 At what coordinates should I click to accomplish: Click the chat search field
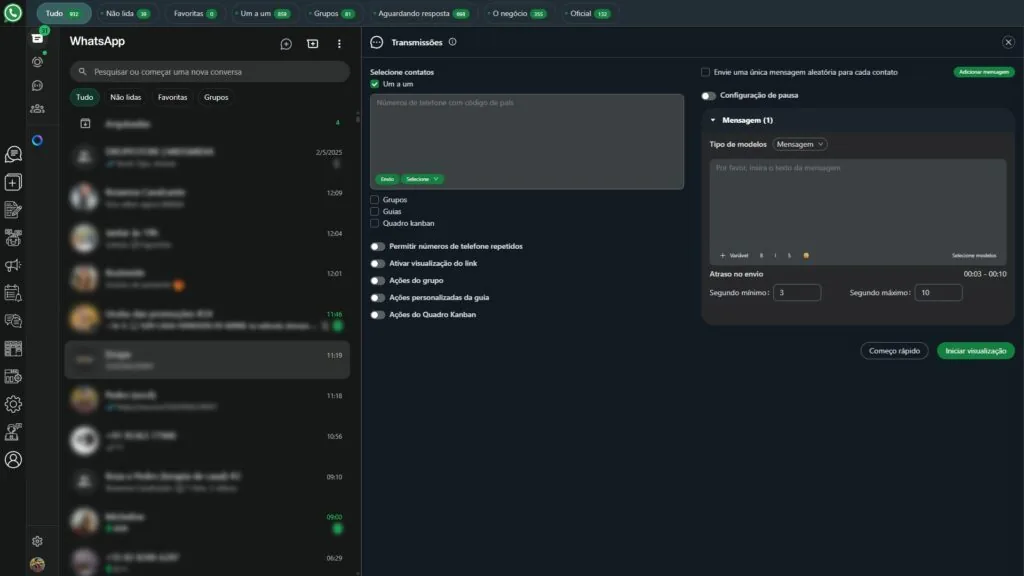(210, 72)
